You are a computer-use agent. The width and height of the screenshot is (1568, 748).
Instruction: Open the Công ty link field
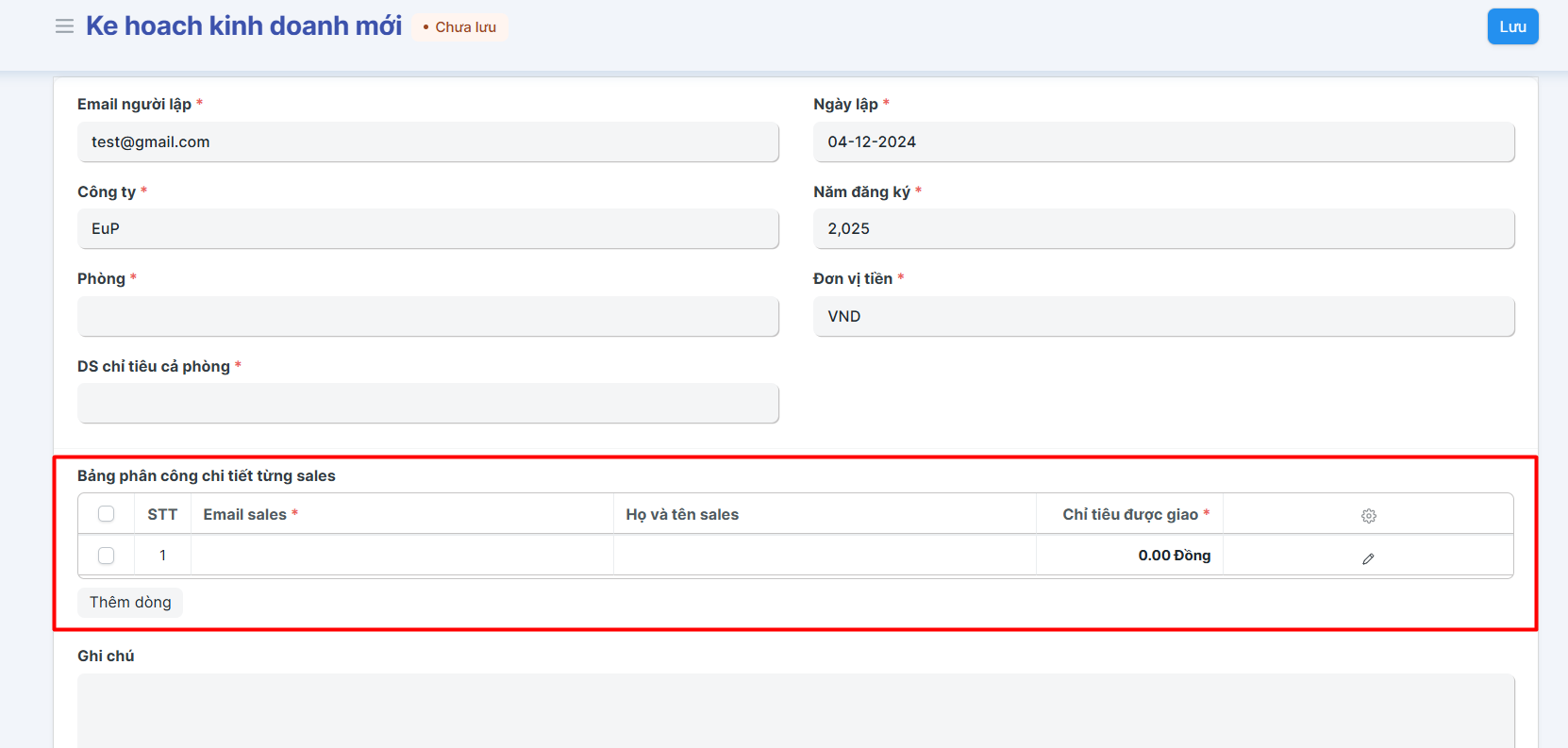point(427,229)
